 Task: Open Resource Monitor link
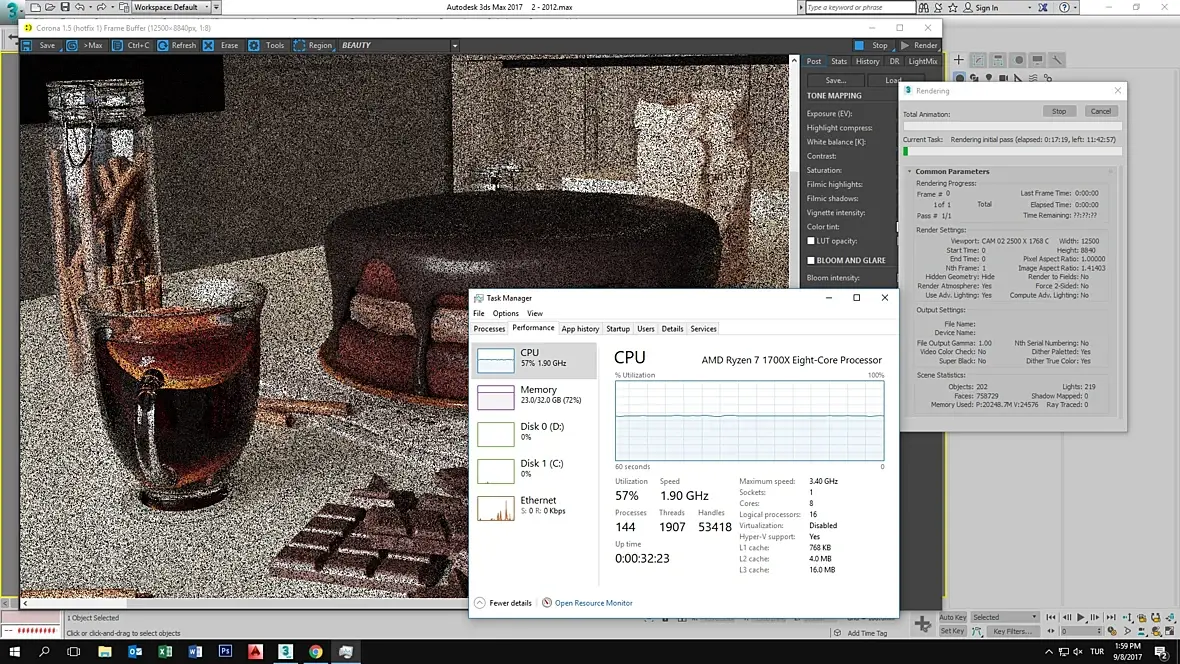593,603
